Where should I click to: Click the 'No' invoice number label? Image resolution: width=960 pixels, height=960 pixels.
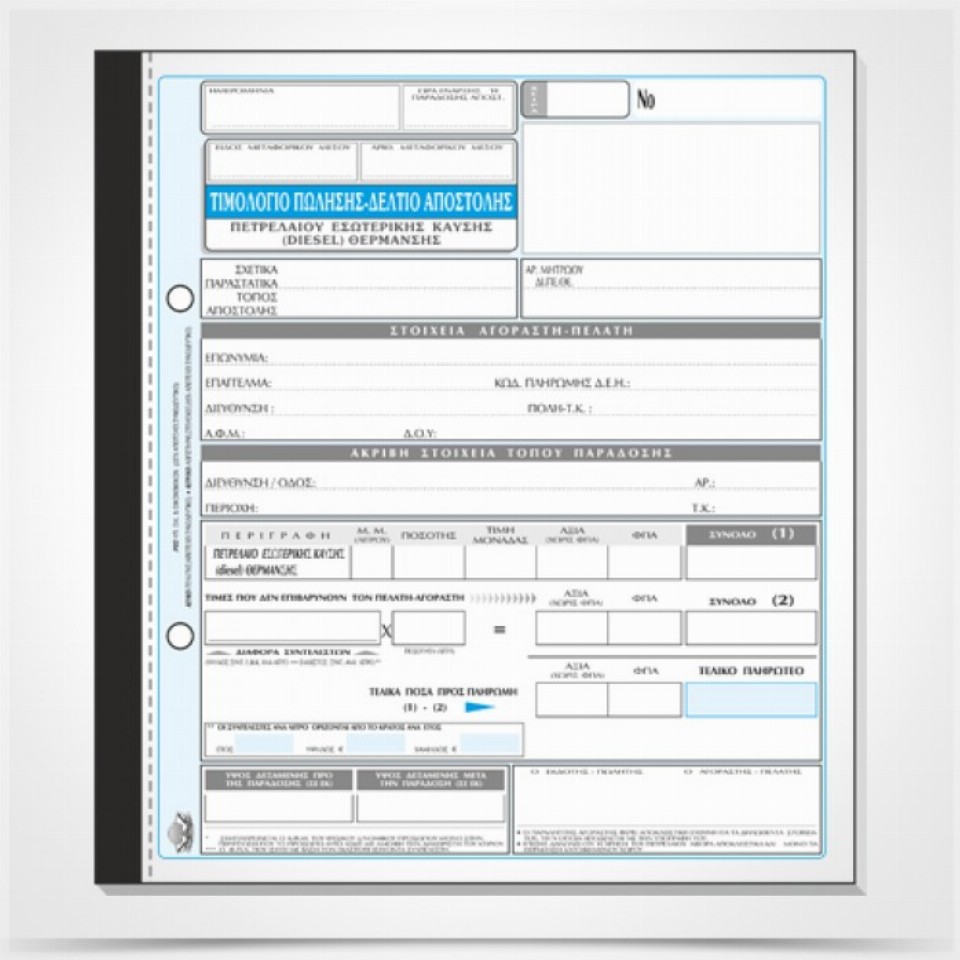645,99
